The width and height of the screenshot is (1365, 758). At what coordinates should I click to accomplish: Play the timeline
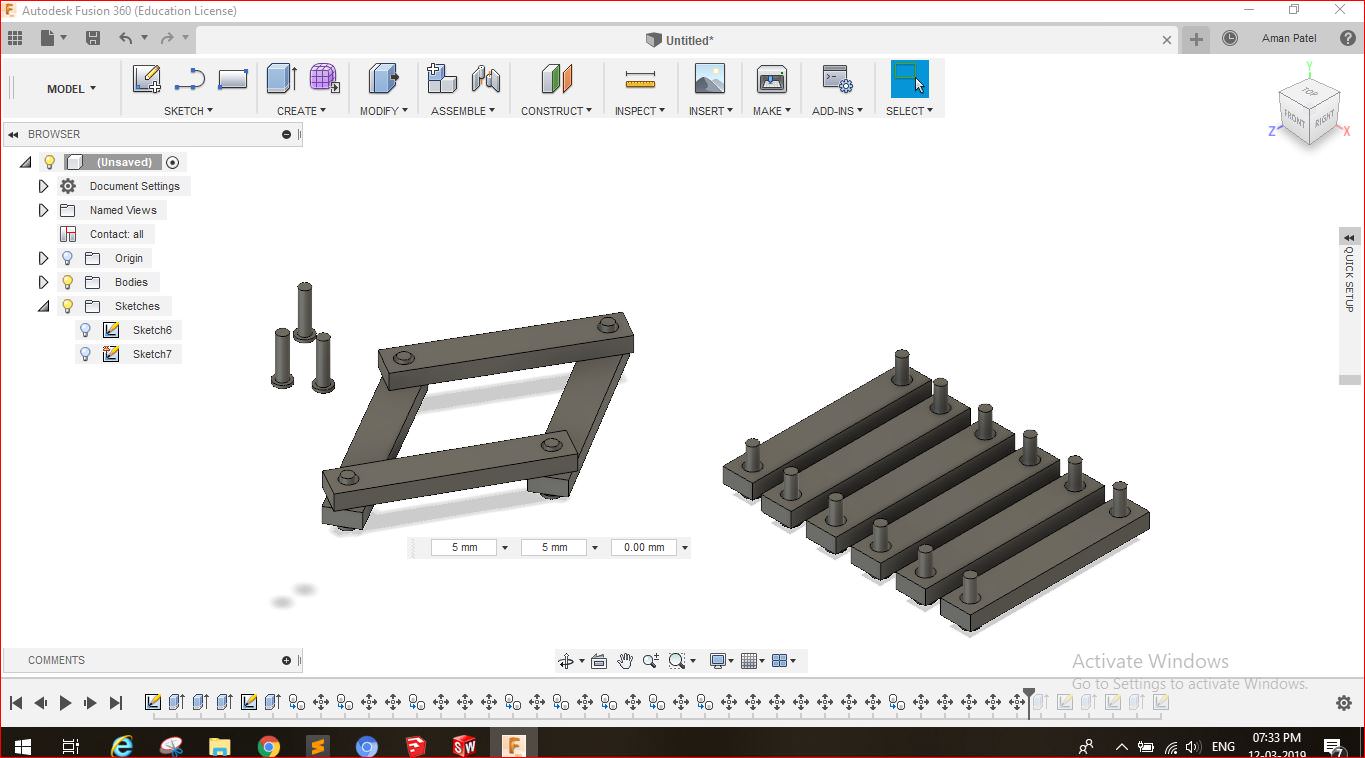(65, 703)
